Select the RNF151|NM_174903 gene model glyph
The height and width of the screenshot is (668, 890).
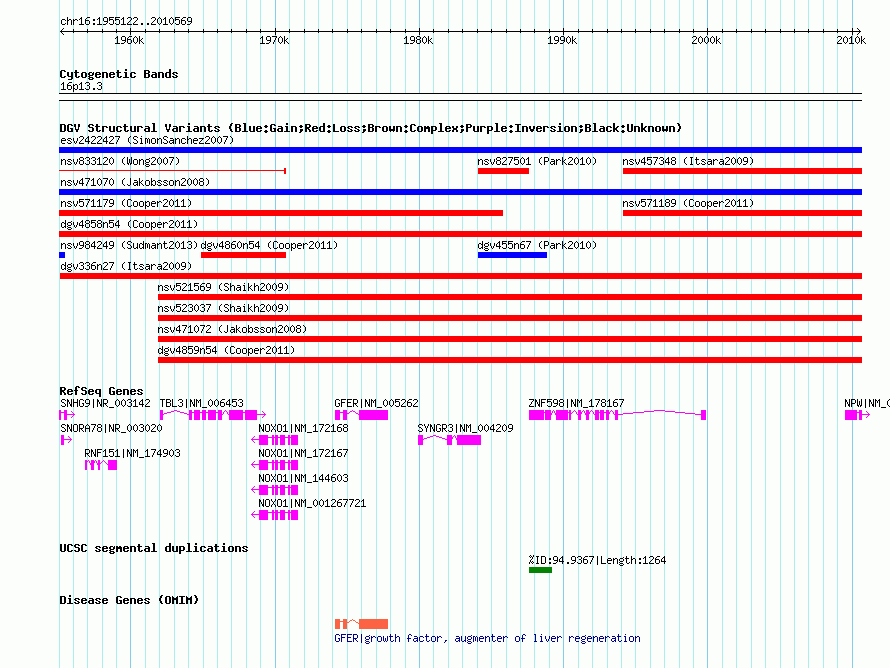pos(101,465)
